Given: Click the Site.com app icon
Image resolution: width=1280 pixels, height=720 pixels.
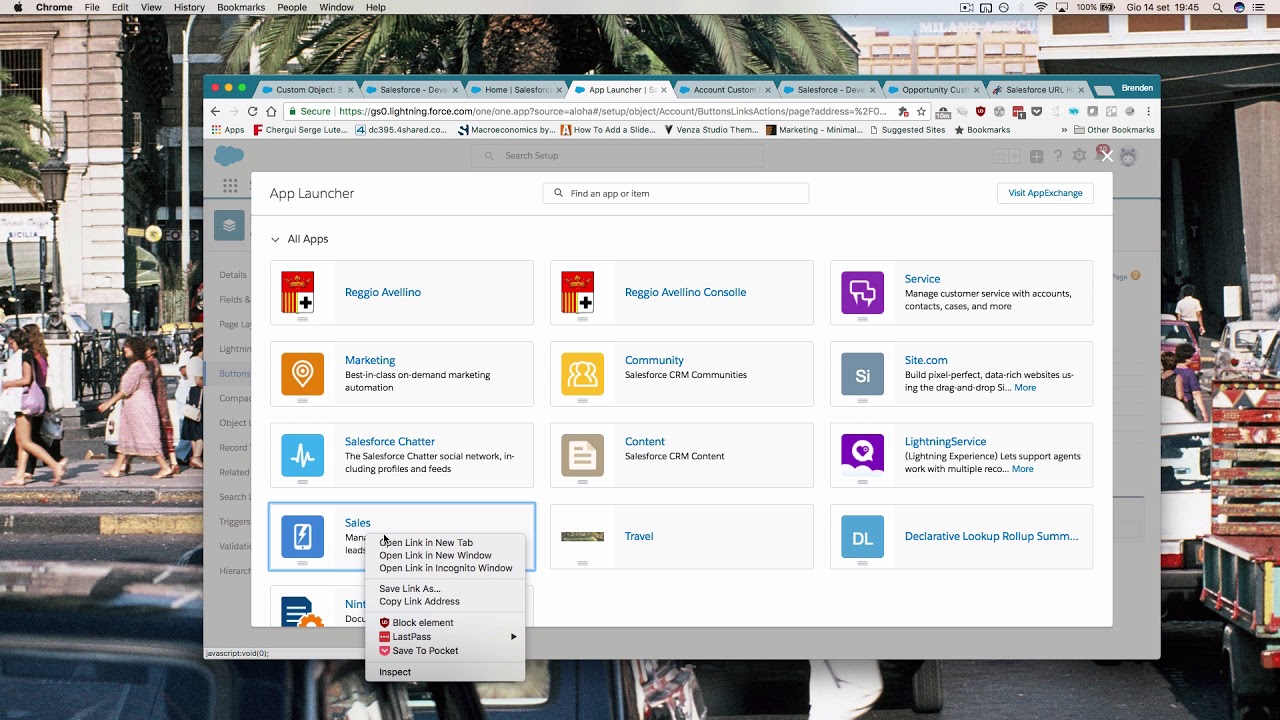Looking at the screenshot, I should [862, 374].
